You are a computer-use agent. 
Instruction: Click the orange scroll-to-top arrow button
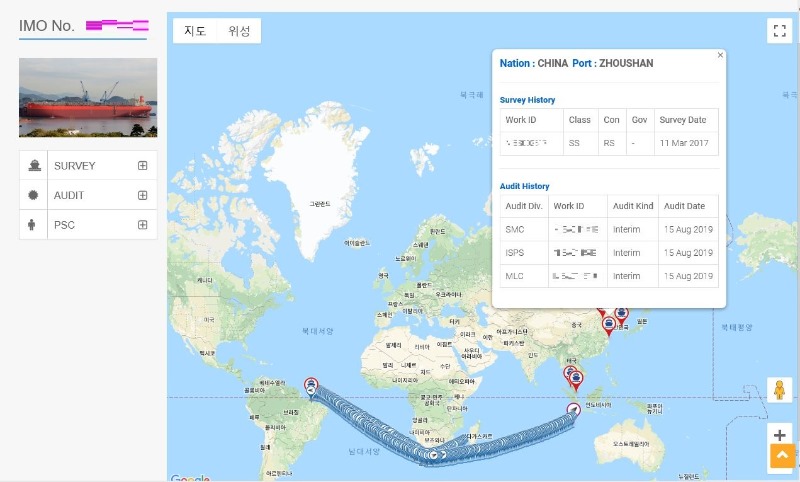click(782, 456)
